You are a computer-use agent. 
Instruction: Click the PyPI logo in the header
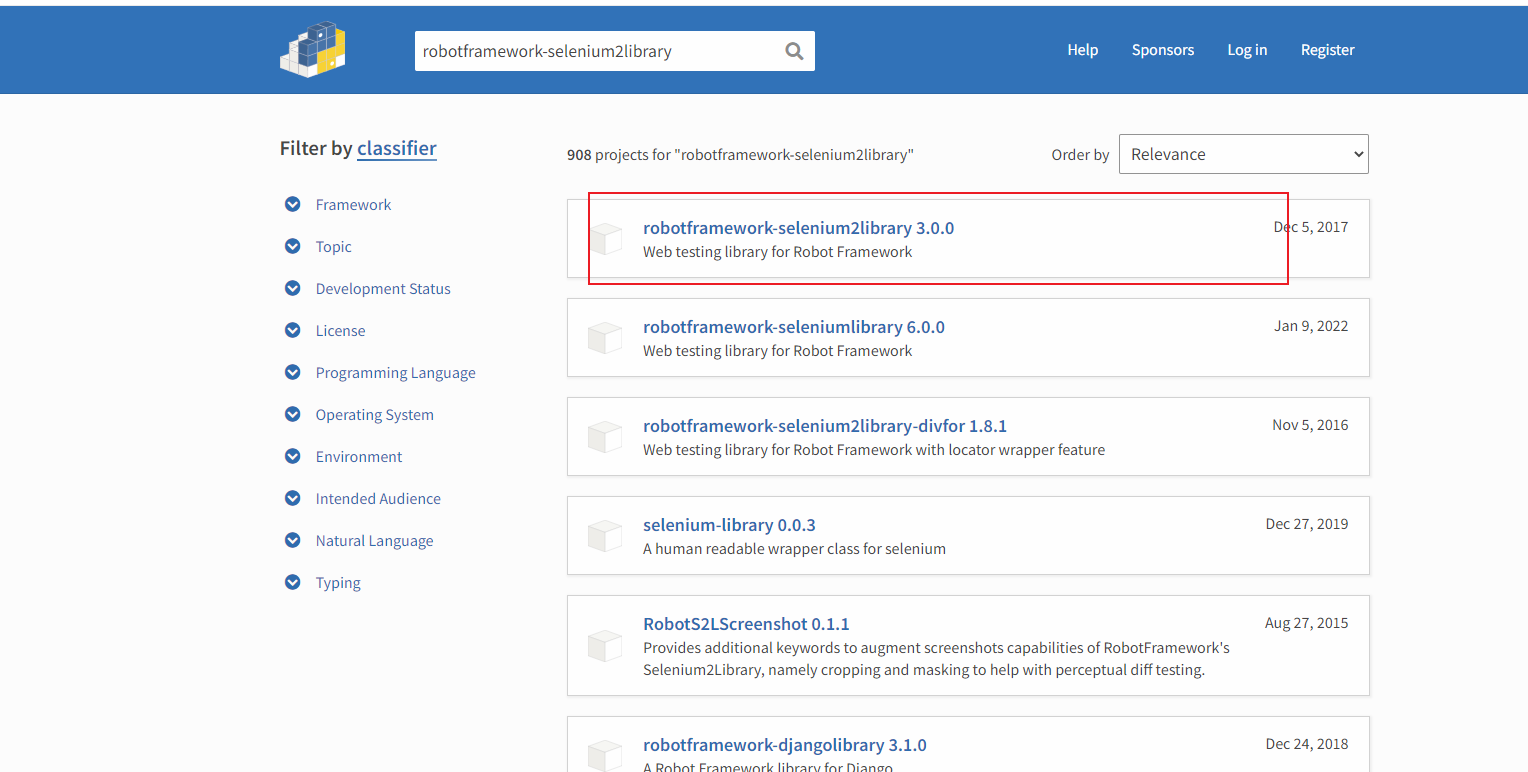coord(312,49)
